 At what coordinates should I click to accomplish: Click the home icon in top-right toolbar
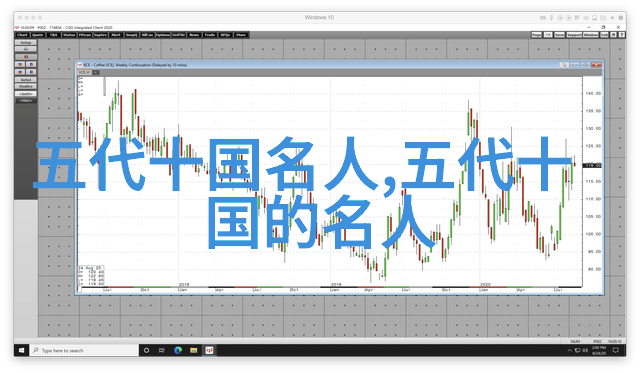tap(613, 35)
